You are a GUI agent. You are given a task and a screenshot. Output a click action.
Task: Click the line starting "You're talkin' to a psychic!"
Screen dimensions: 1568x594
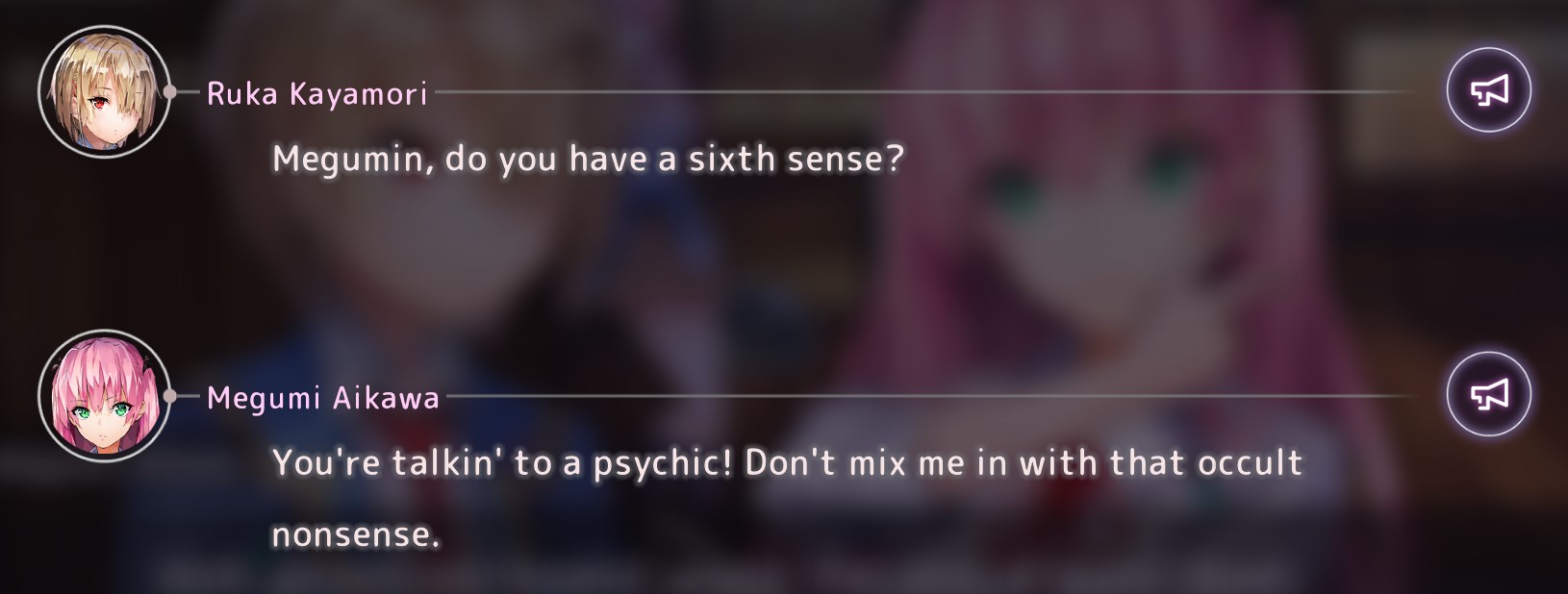click(787, 498)
